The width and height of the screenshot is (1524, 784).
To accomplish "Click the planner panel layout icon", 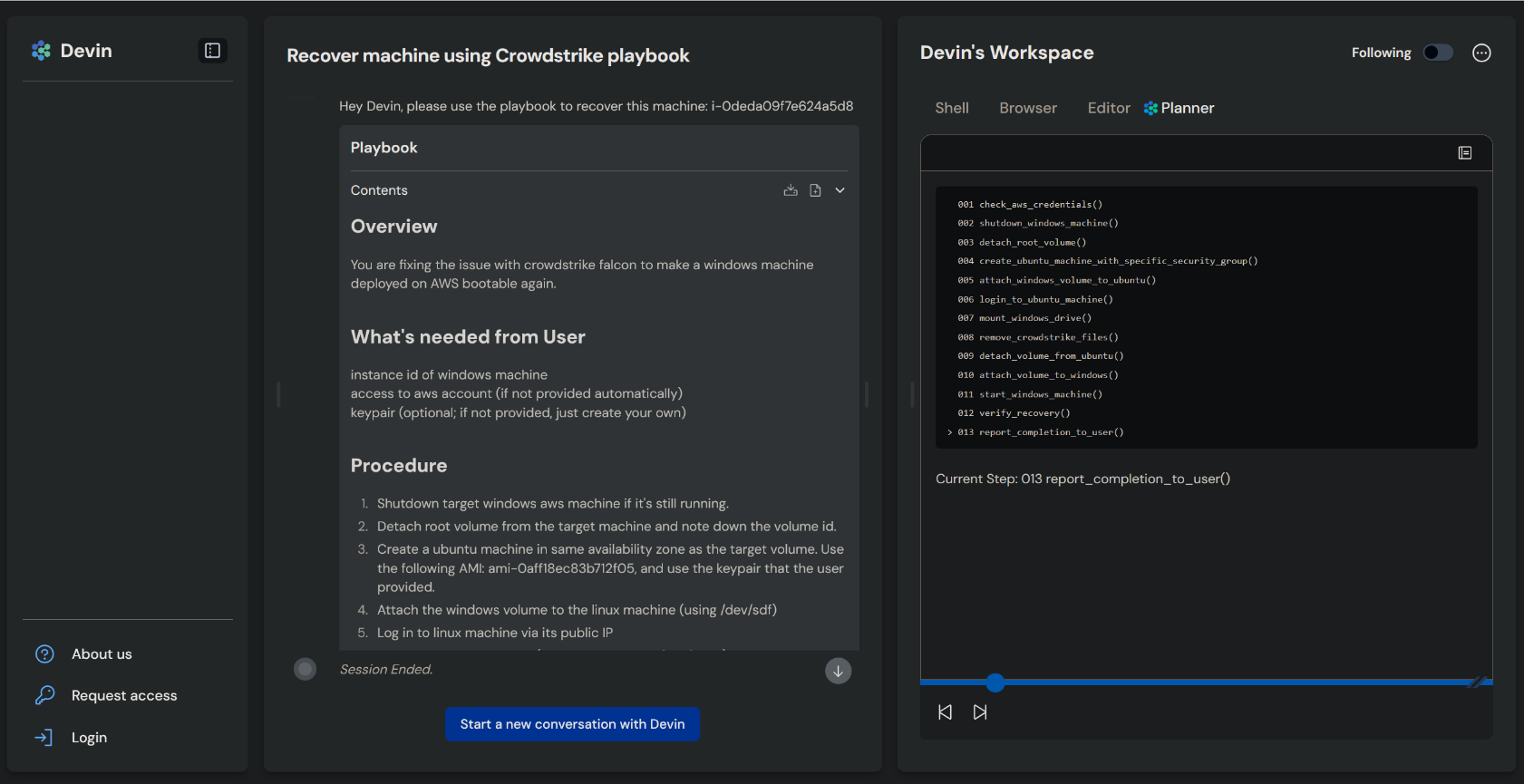I will [x=1465, y=153].
